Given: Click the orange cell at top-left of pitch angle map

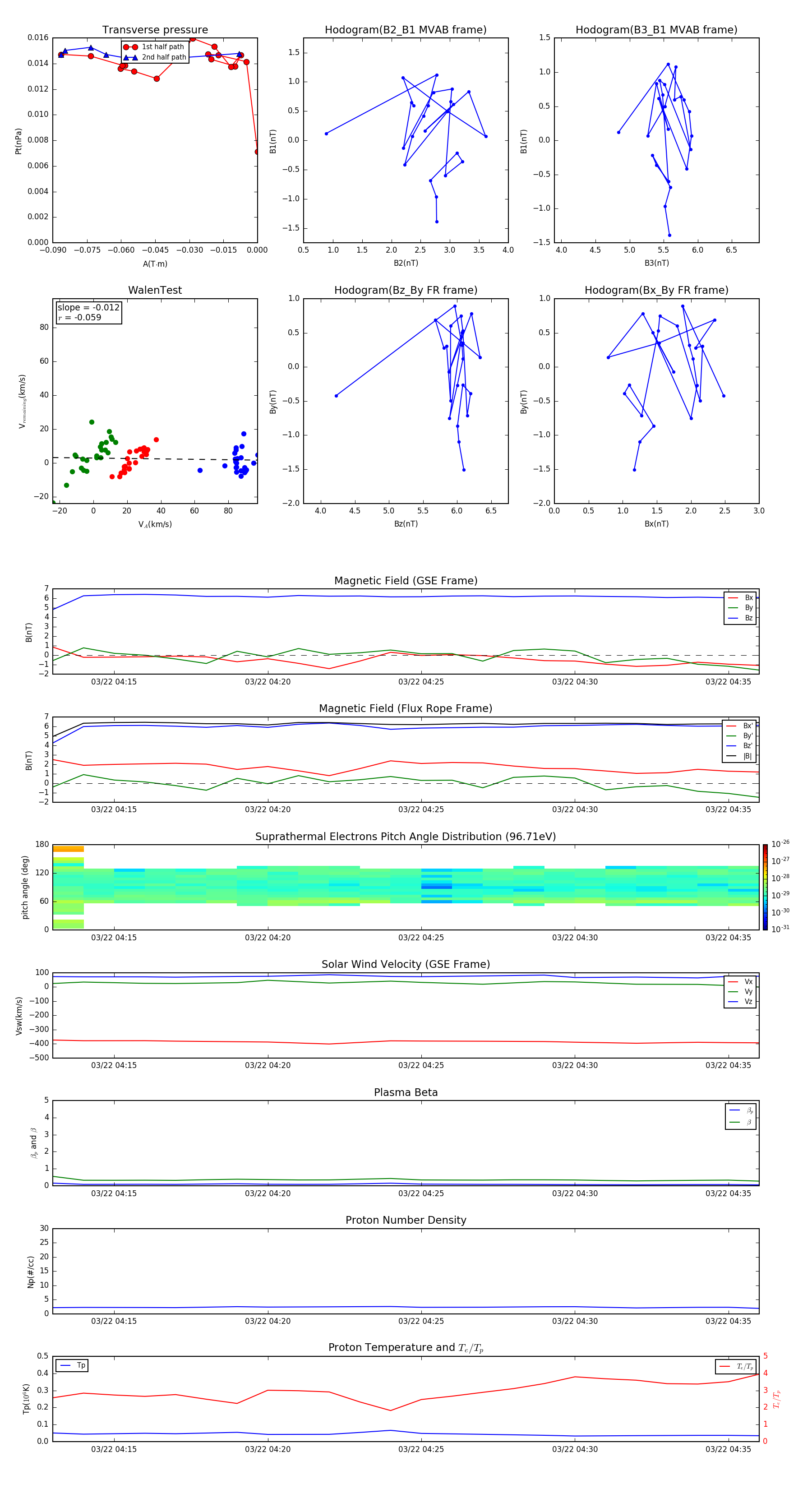Looking at the screenshot, I should tap(68, 849).
